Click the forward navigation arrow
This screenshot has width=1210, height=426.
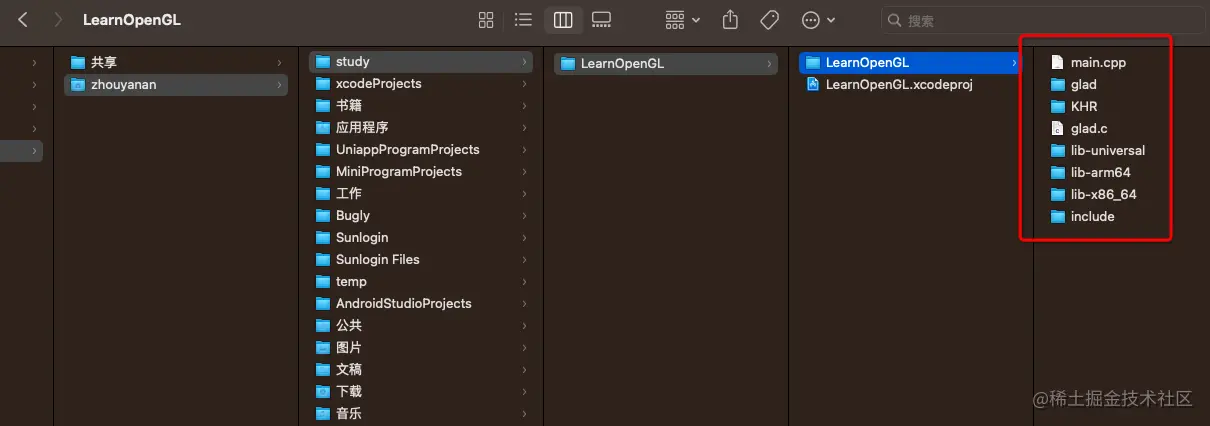[58, 20]
